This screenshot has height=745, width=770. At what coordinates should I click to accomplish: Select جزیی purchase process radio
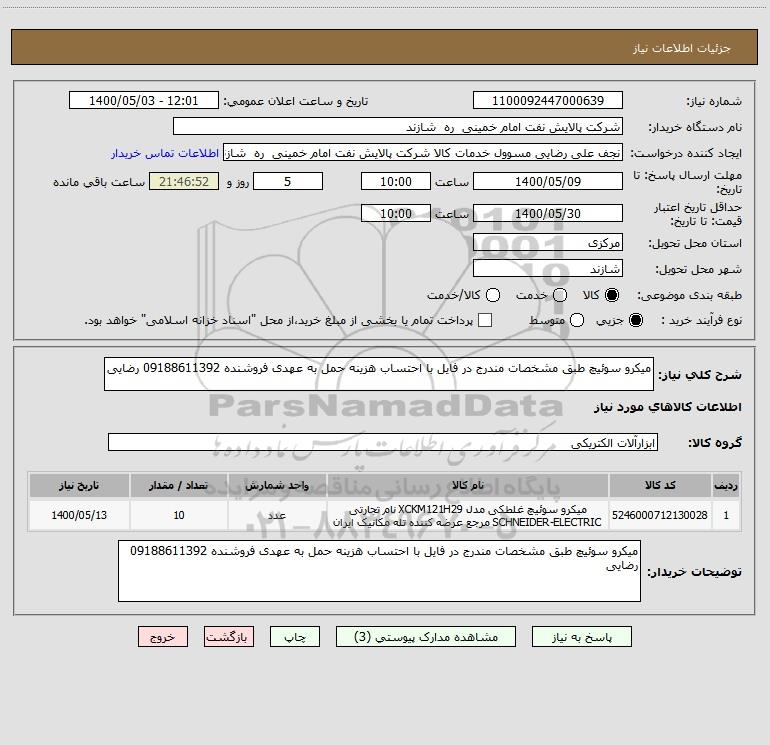(x=635, y=320)
